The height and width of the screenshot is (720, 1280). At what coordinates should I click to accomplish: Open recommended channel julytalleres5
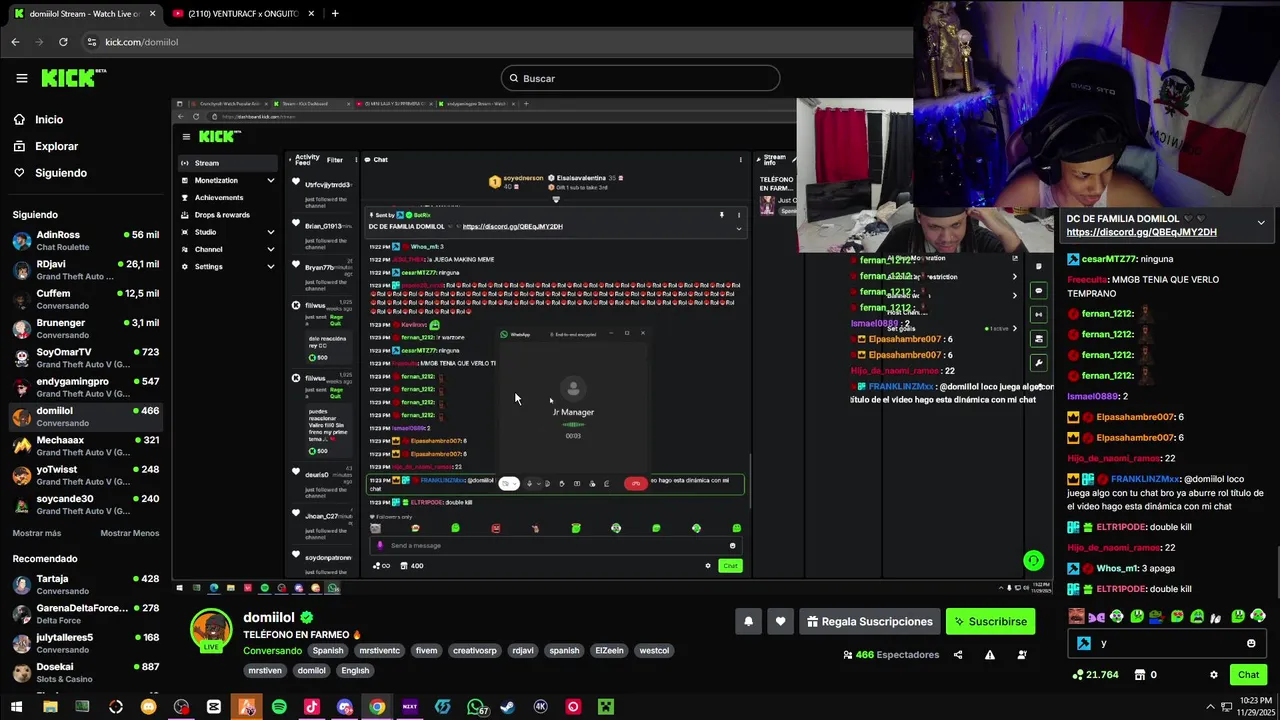[x=85, y=643]
